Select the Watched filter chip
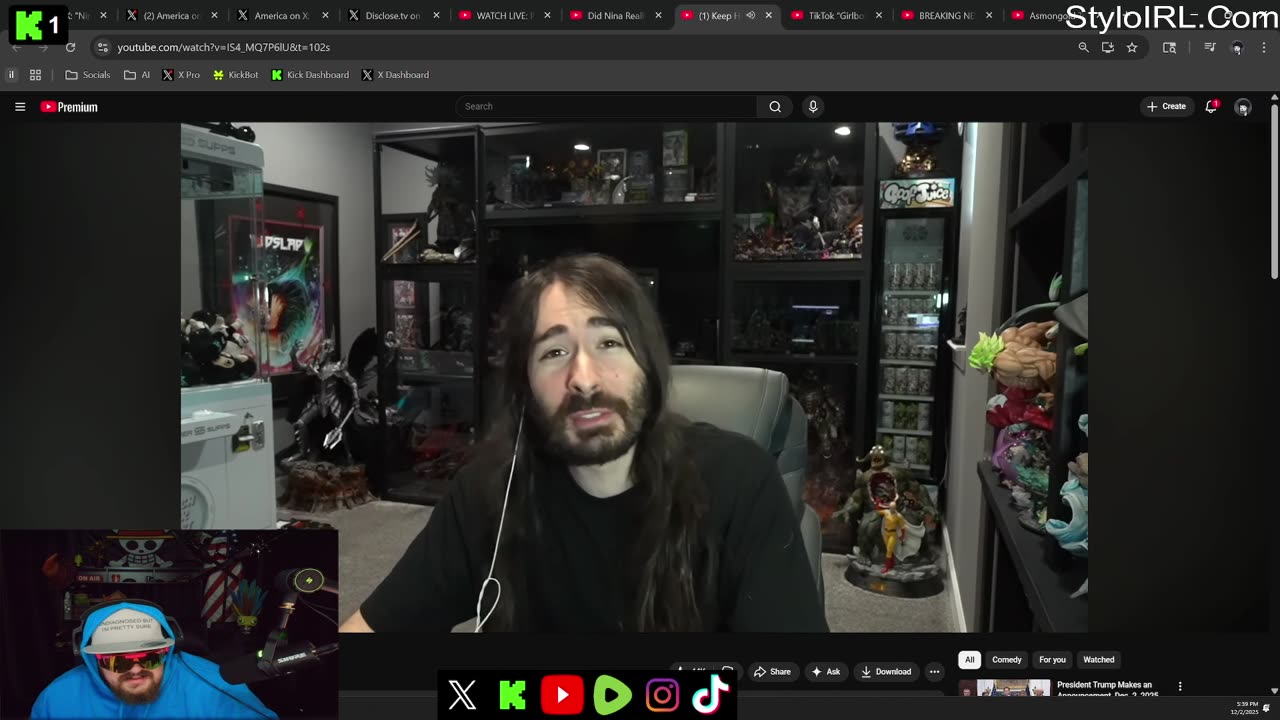The height and width of the screenshot is (720, 1280). 1098,660
